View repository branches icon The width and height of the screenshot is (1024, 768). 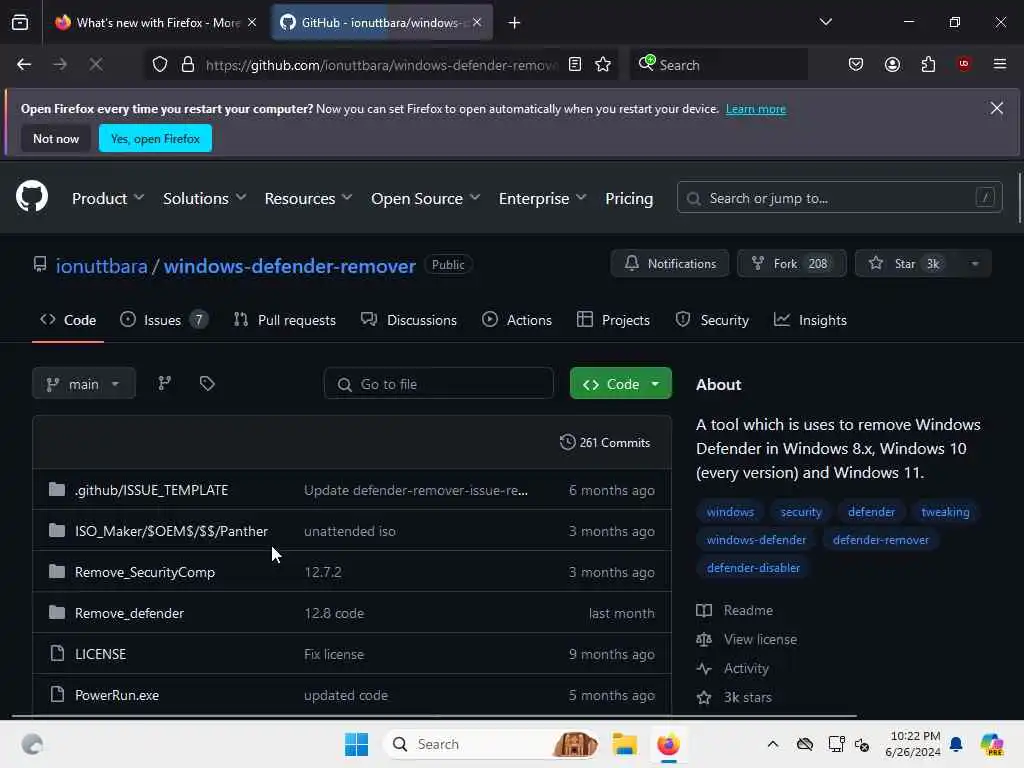coord(165,383)
